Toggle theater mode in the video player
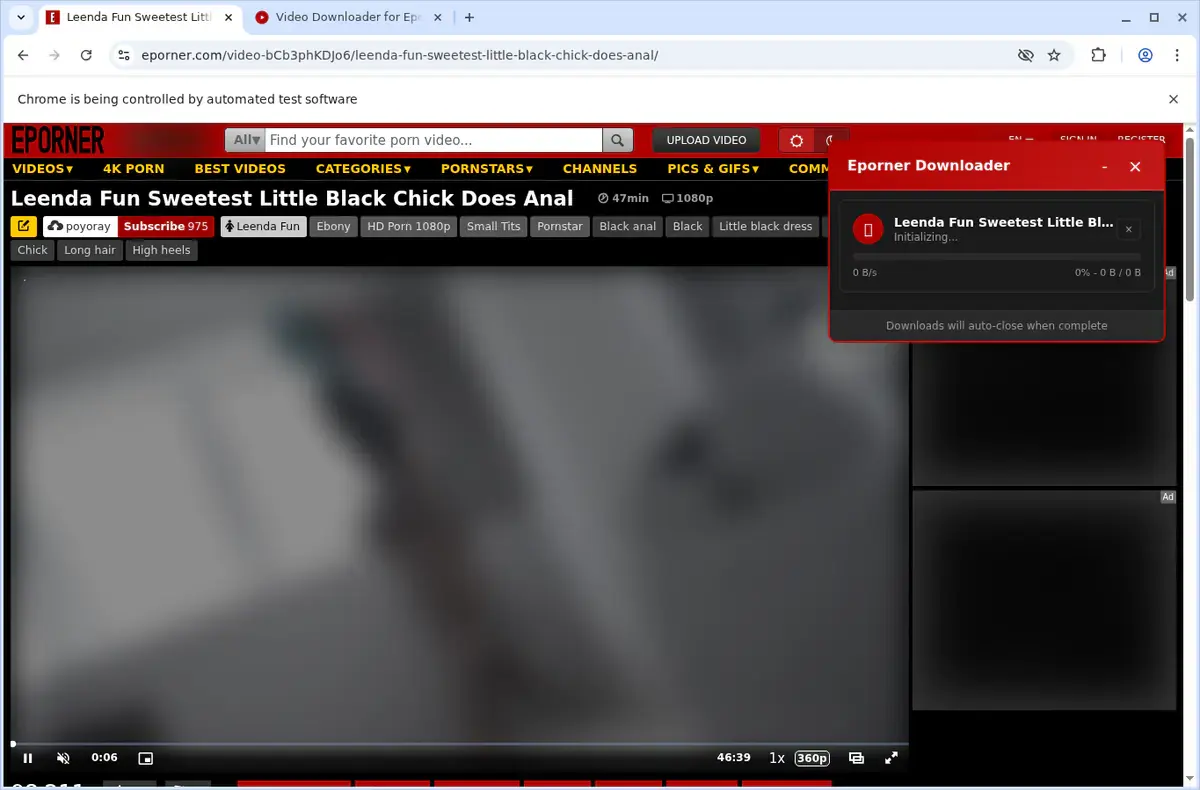Viewport: 1200px width, 790px height. 856,758
